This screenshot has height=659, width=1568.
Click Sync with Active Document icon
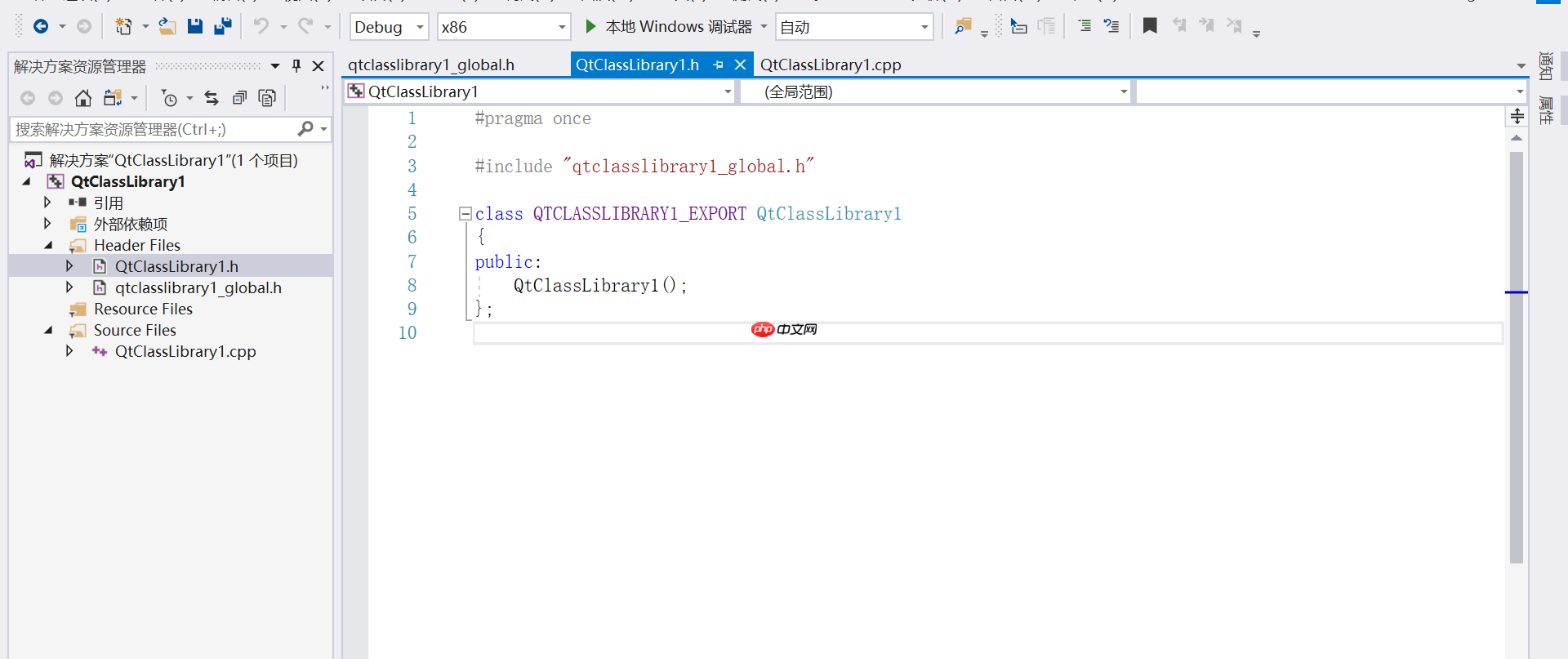[x=212, y=99]
